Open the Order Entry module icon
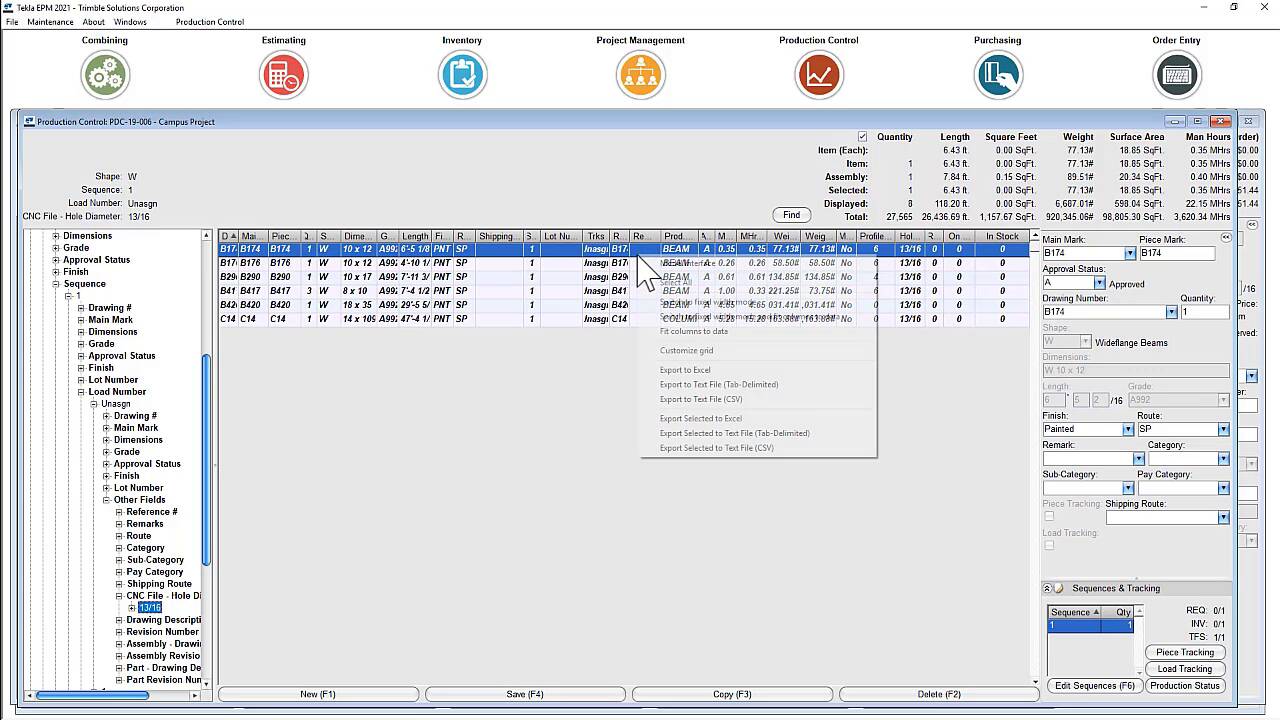Viewport: 1280px width, 720px height. click(x=1176, y=75)
